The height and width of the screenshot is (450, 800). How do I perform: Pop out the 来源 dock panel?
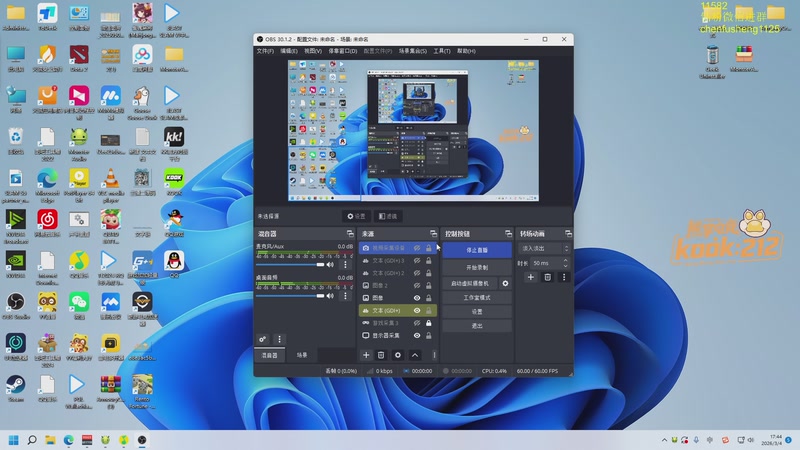click(x=433, y=234)
